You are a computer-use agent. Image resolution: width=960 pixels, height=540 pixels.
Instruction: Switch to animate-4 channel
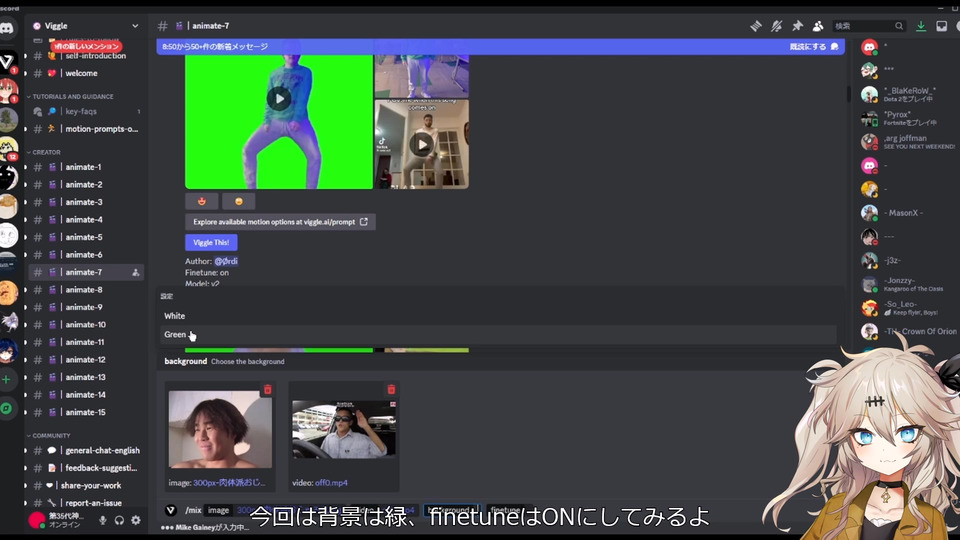pos(86,219)
